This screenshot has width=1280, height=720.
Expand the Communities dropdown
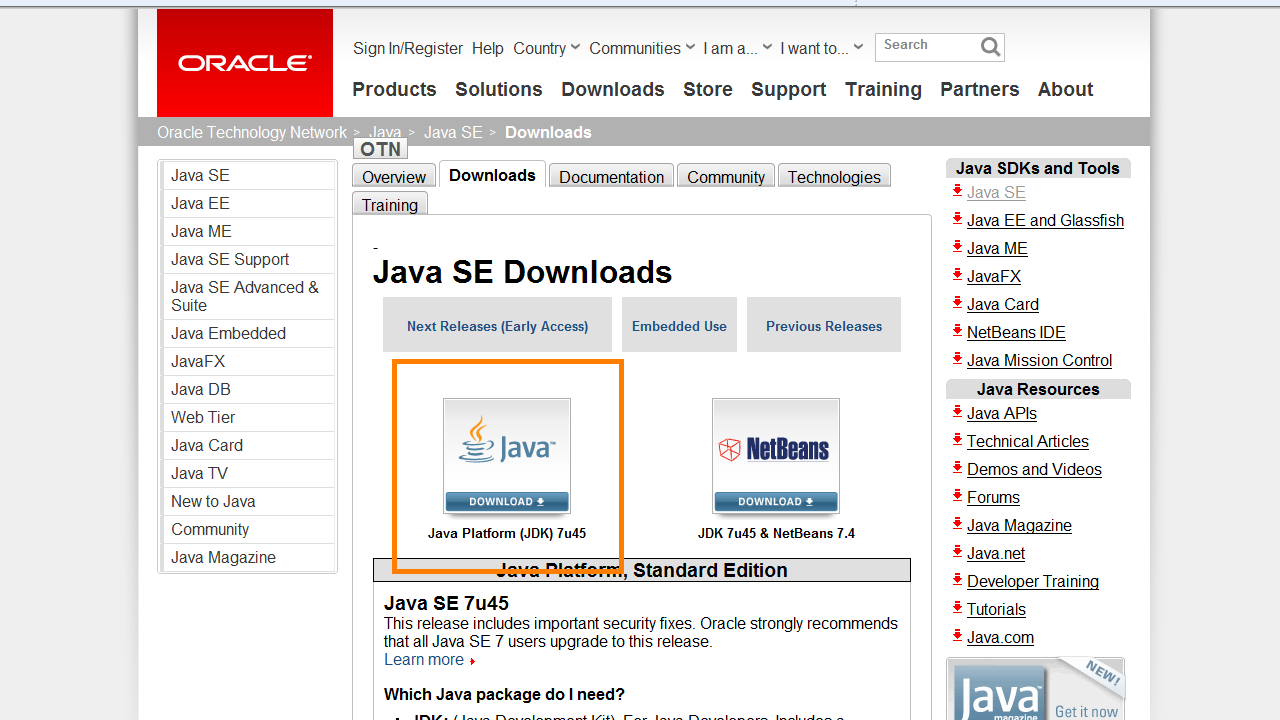coord(641,48)
